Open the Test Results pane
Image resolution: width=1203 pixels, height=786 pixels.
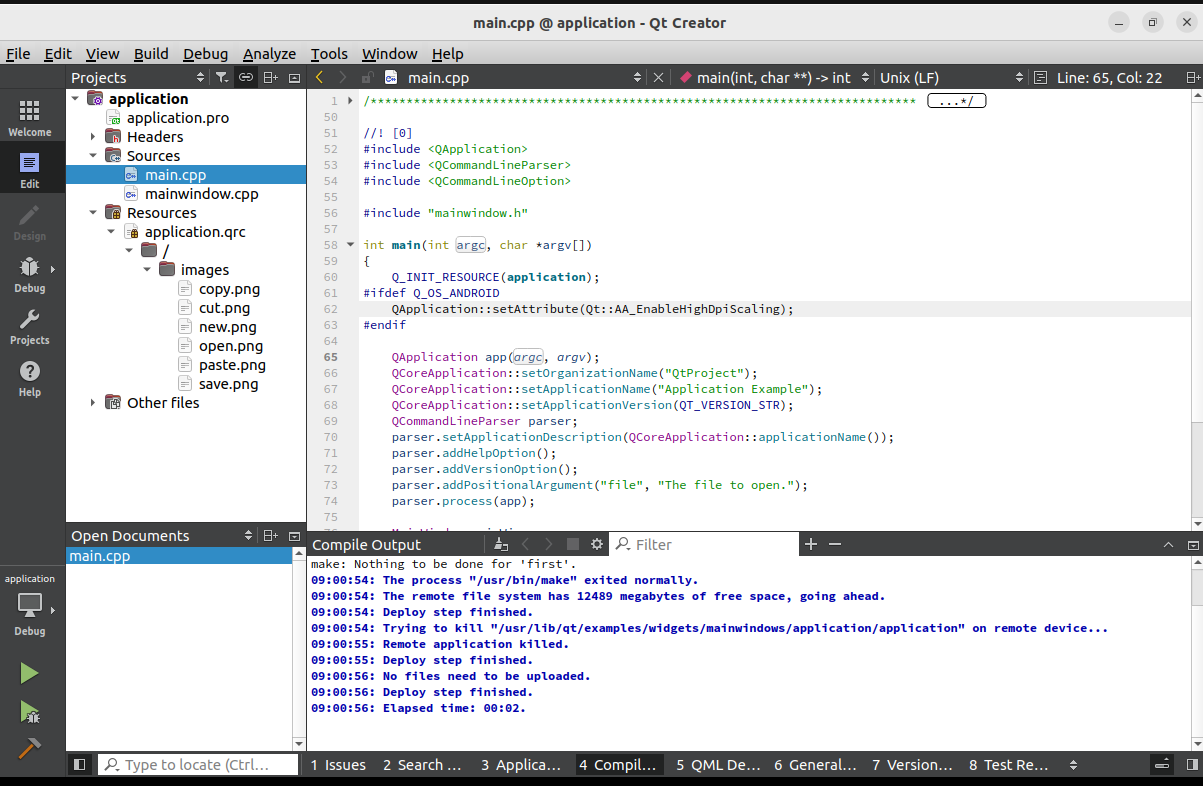(1008, 764)
